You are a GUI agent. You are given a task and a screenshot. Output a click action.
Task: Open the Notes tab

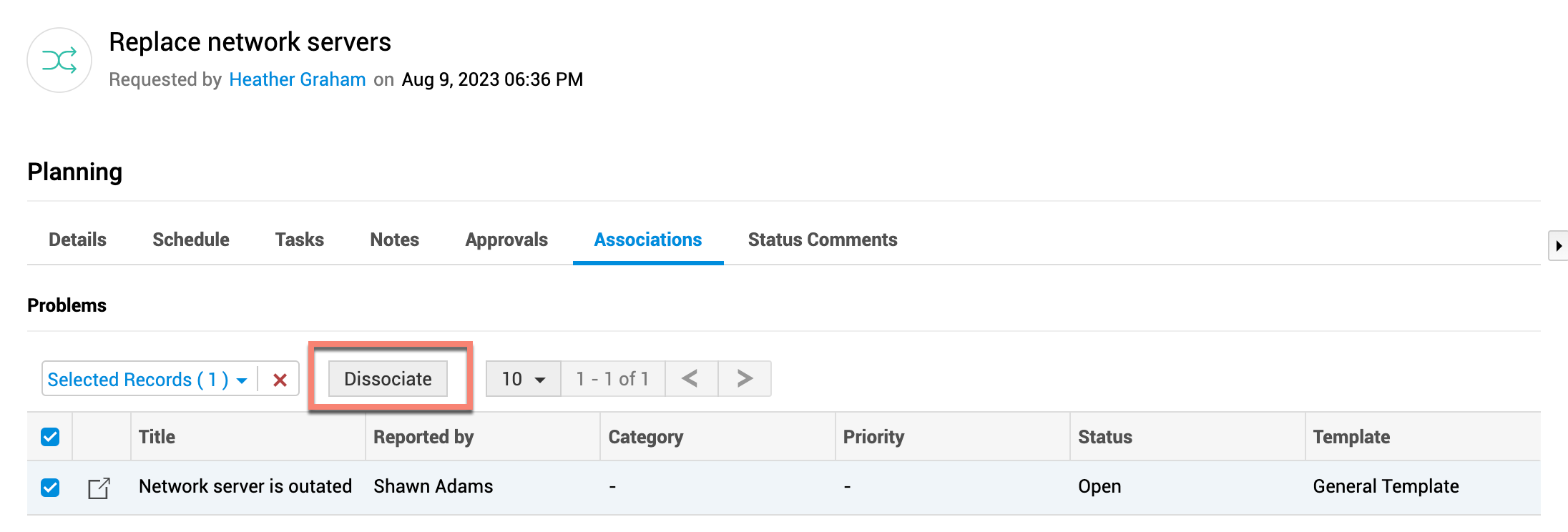point(395,240)
